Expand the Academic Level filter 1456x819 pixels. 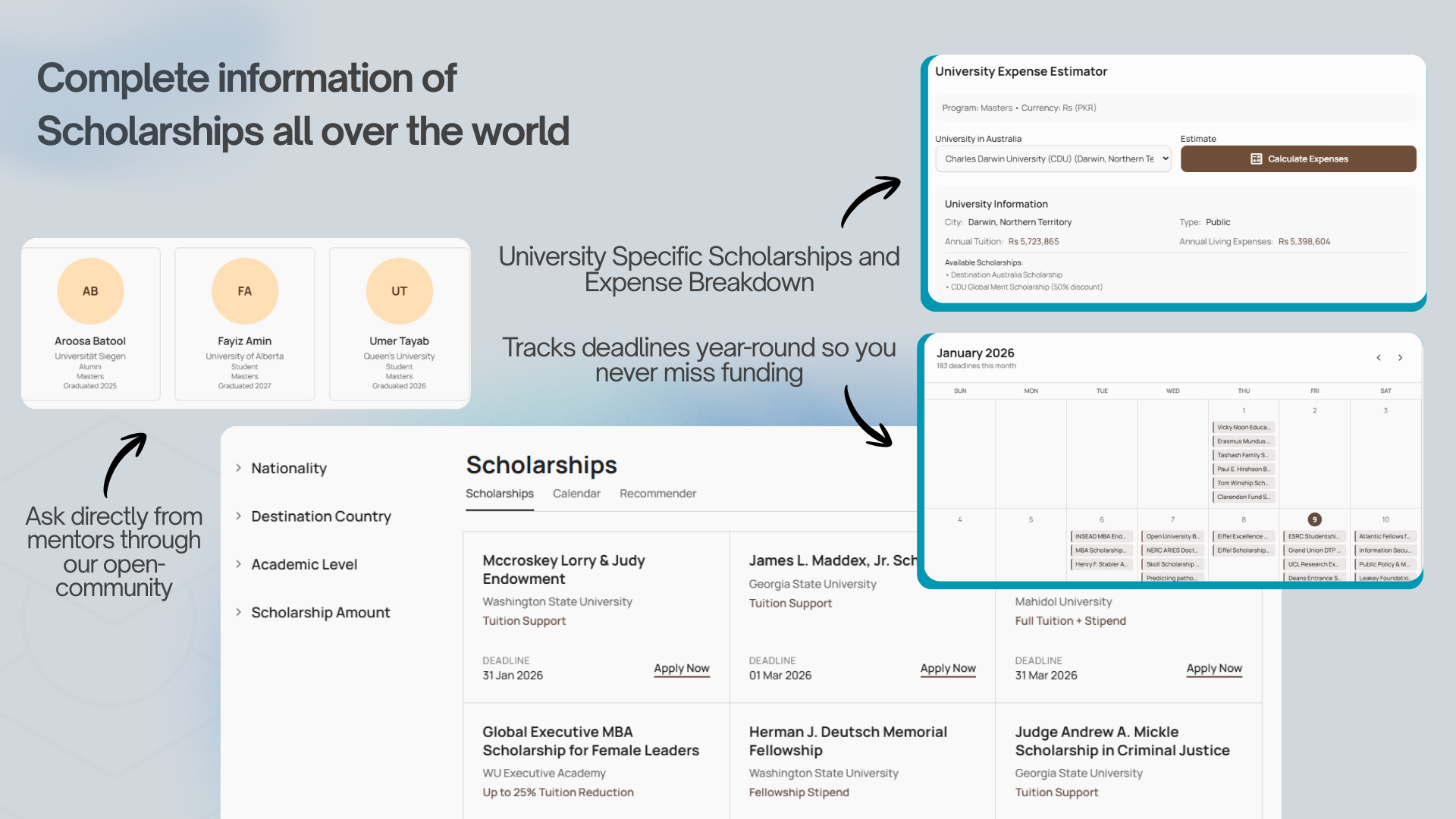coord(303,564)
